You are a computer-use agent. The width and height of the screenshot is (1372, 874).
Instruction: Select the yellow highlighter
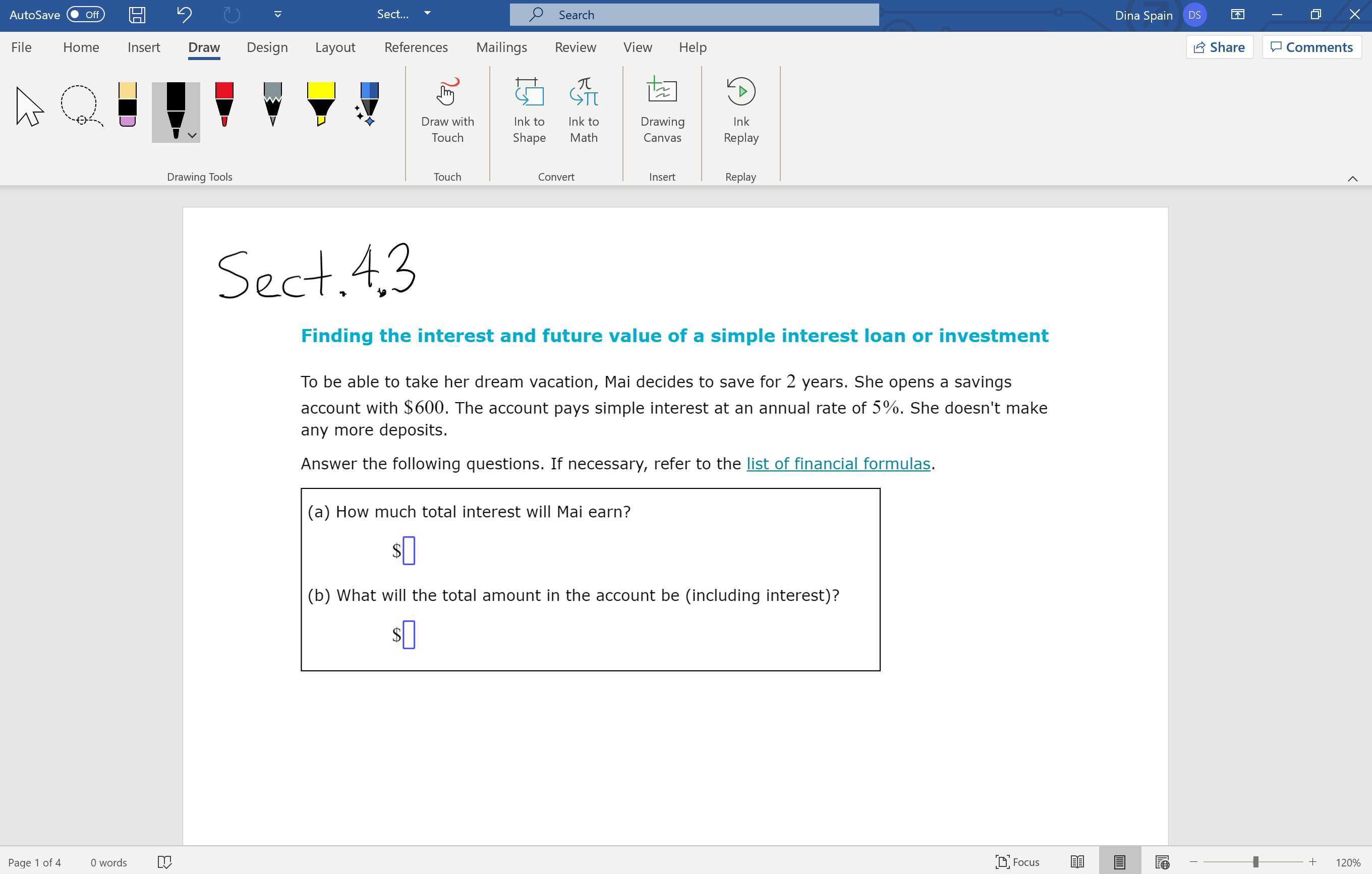click(x=321, y=104)
